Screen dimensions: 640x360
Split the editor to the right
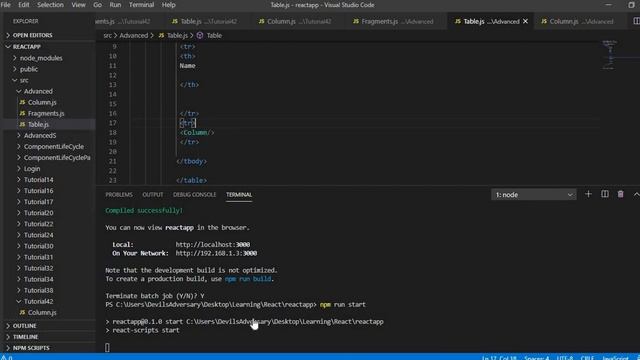(636, 21)
